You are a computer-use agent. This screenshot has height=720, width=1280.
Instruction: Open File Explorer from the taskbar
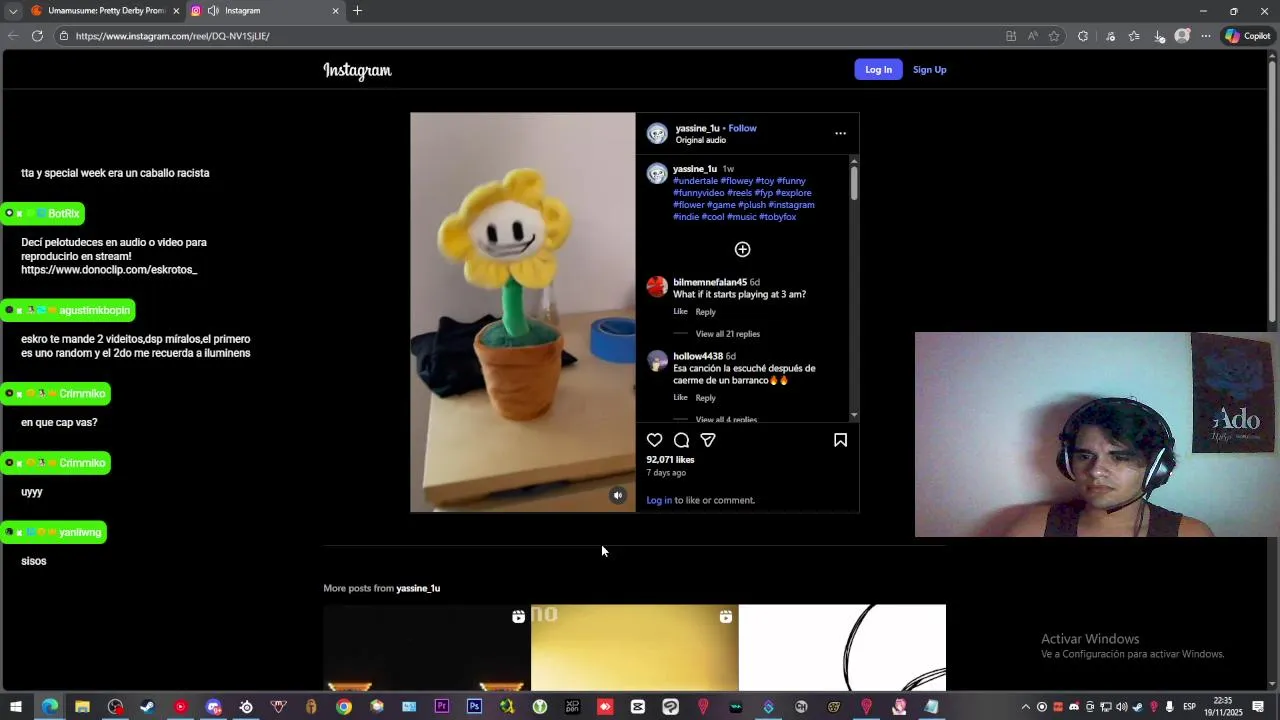(82, 707)
